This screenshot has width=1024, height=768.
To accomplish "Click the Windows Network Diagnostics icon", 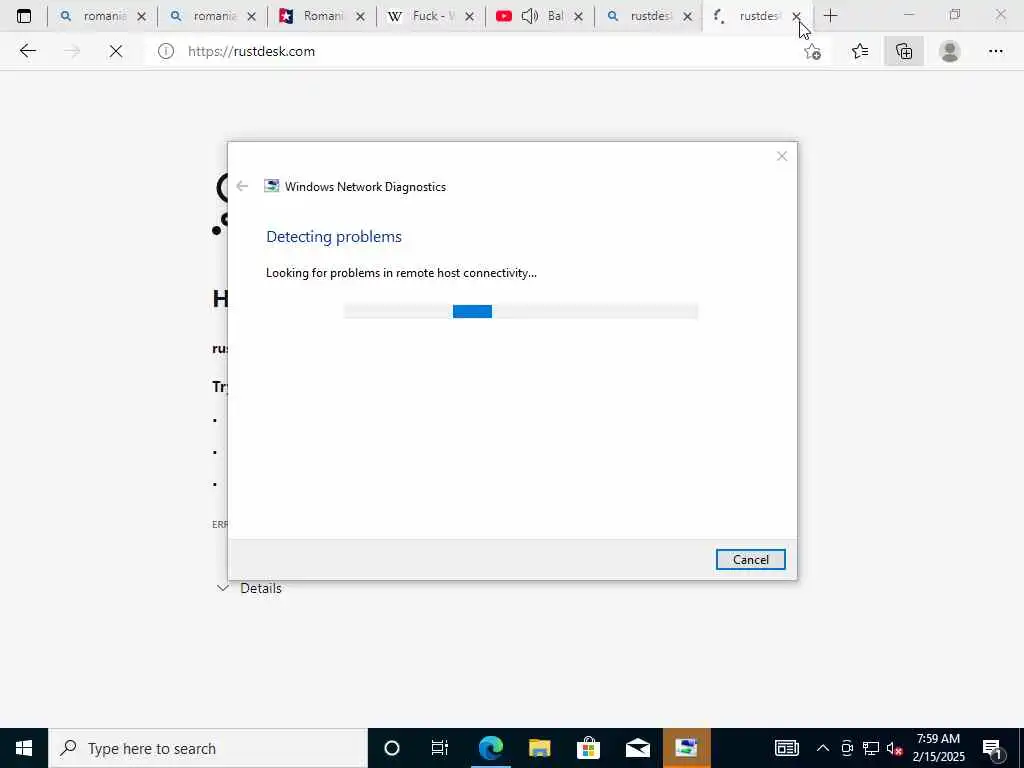I will point(271,186).
